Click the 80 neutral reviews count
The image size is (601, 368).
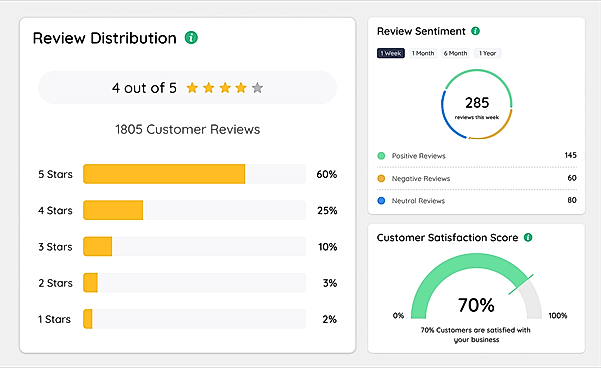click(x=572, y=200)
